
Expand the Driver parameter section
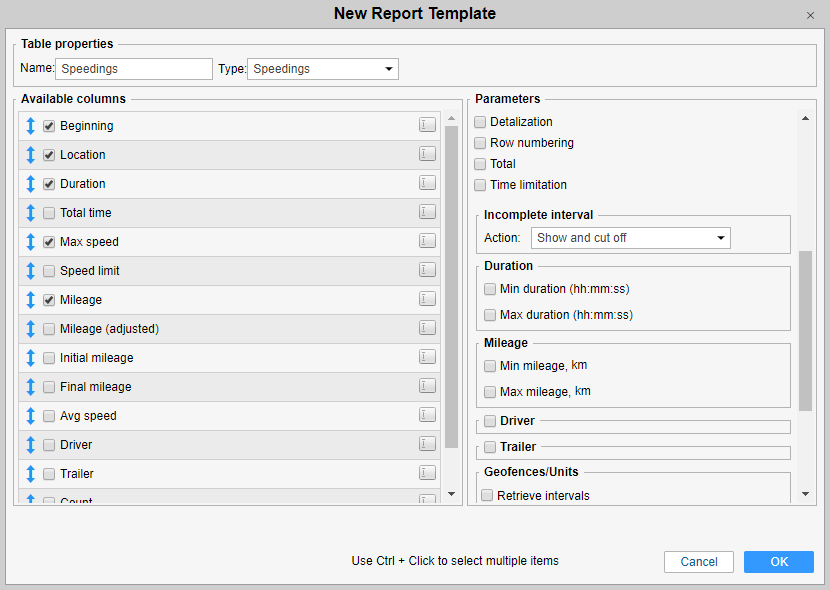[490, 421]
